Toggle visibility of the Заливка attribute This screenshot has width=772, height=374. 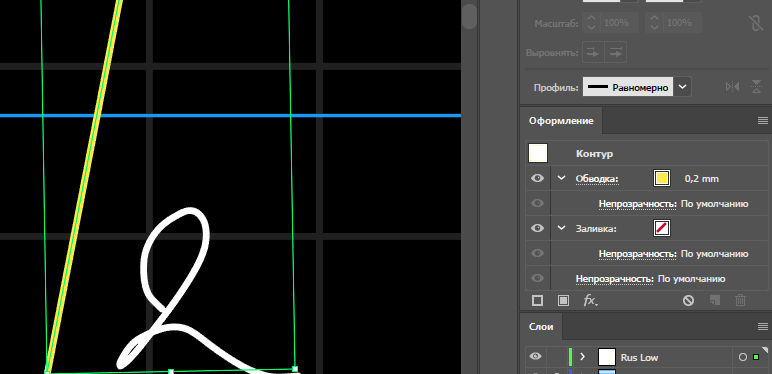537,228
